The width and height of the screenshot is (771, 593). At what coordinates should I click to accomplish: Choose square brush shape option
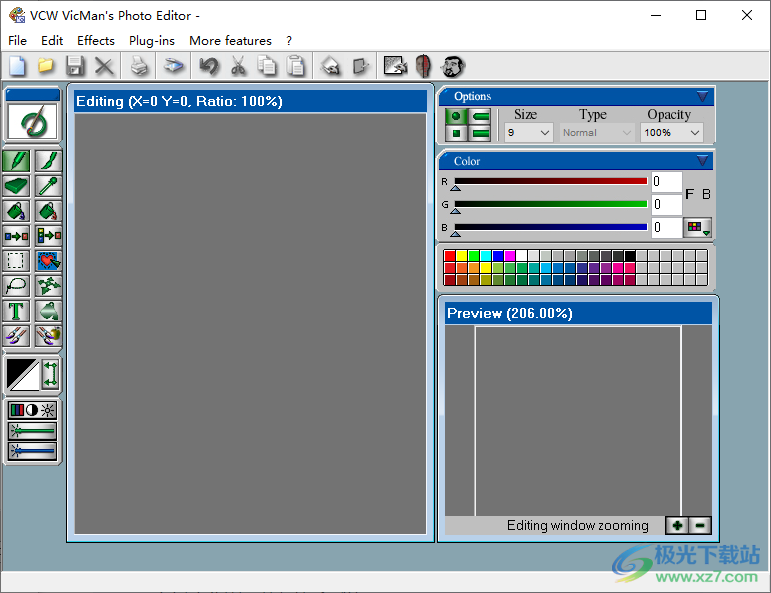456,133
